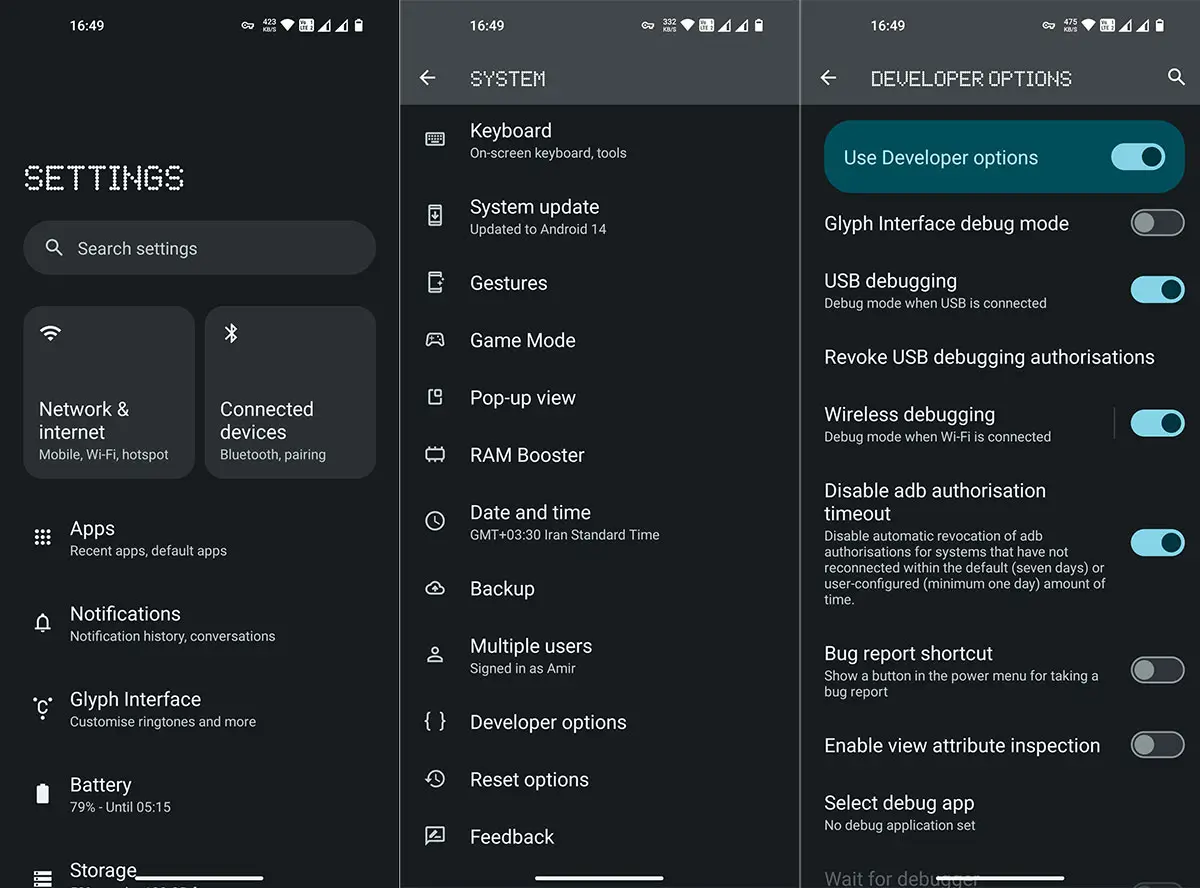Tap the Glyph Interface icon
The height and width of the screenshot is (888, 1200).
tap(42, 709)
